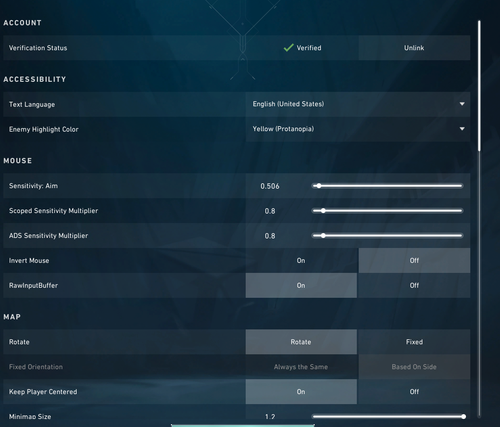Click the ACCOUNT section heading
Viewport: 500px width, 427px height.
point(22,23)
